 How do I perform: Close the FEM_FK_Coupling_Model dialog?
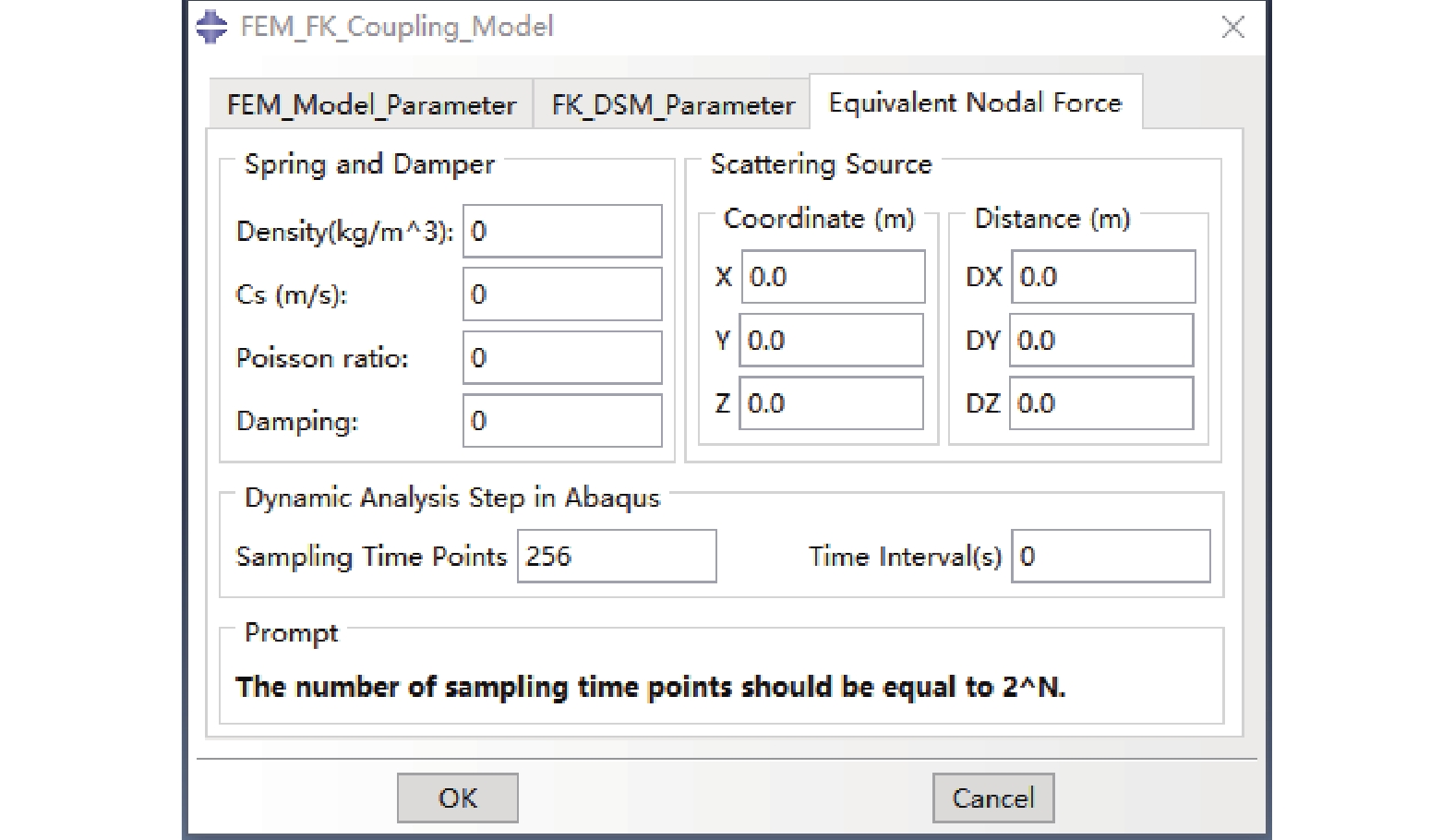click(1232, 28)
